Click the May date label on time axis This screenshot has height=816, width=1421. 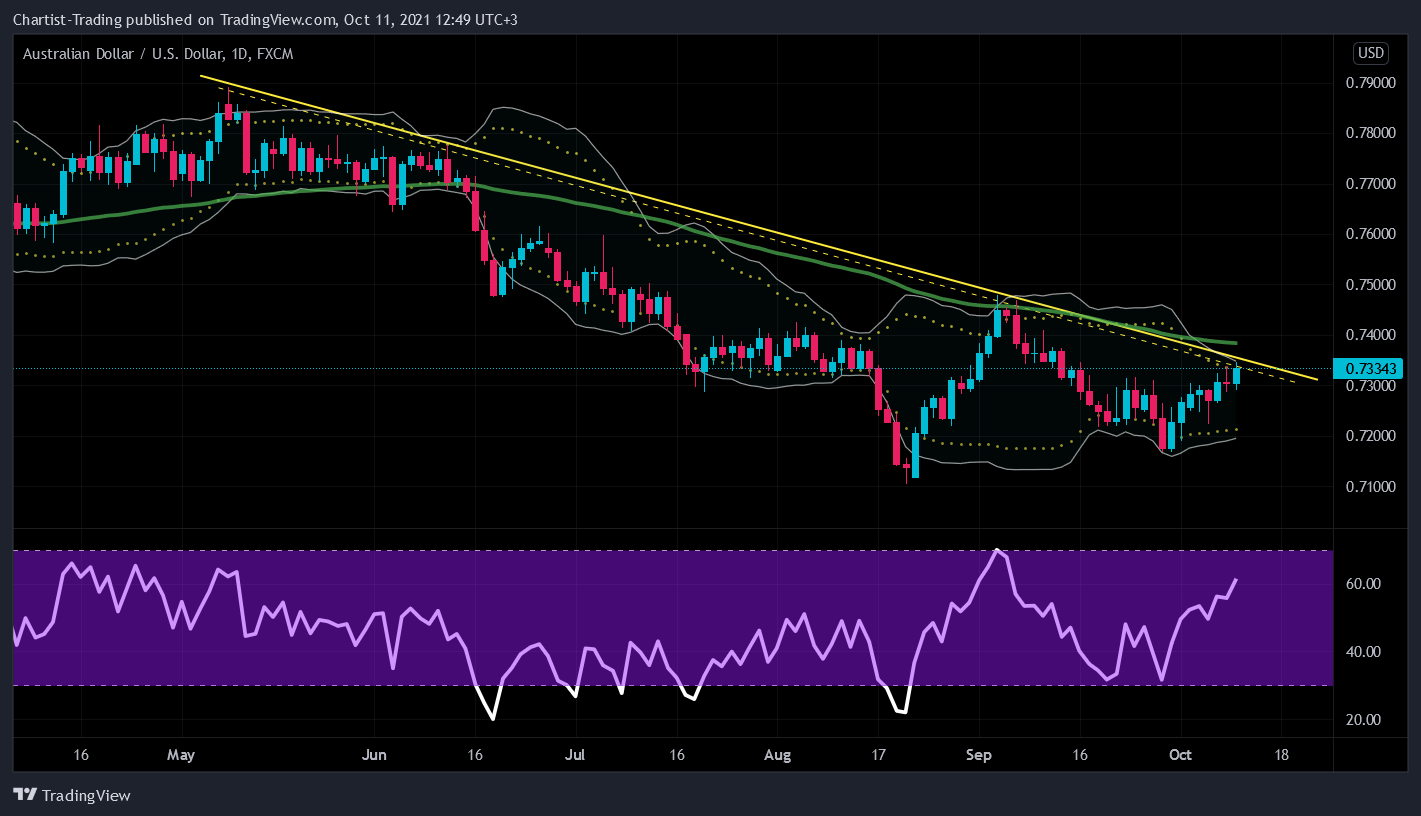point(180,754)
